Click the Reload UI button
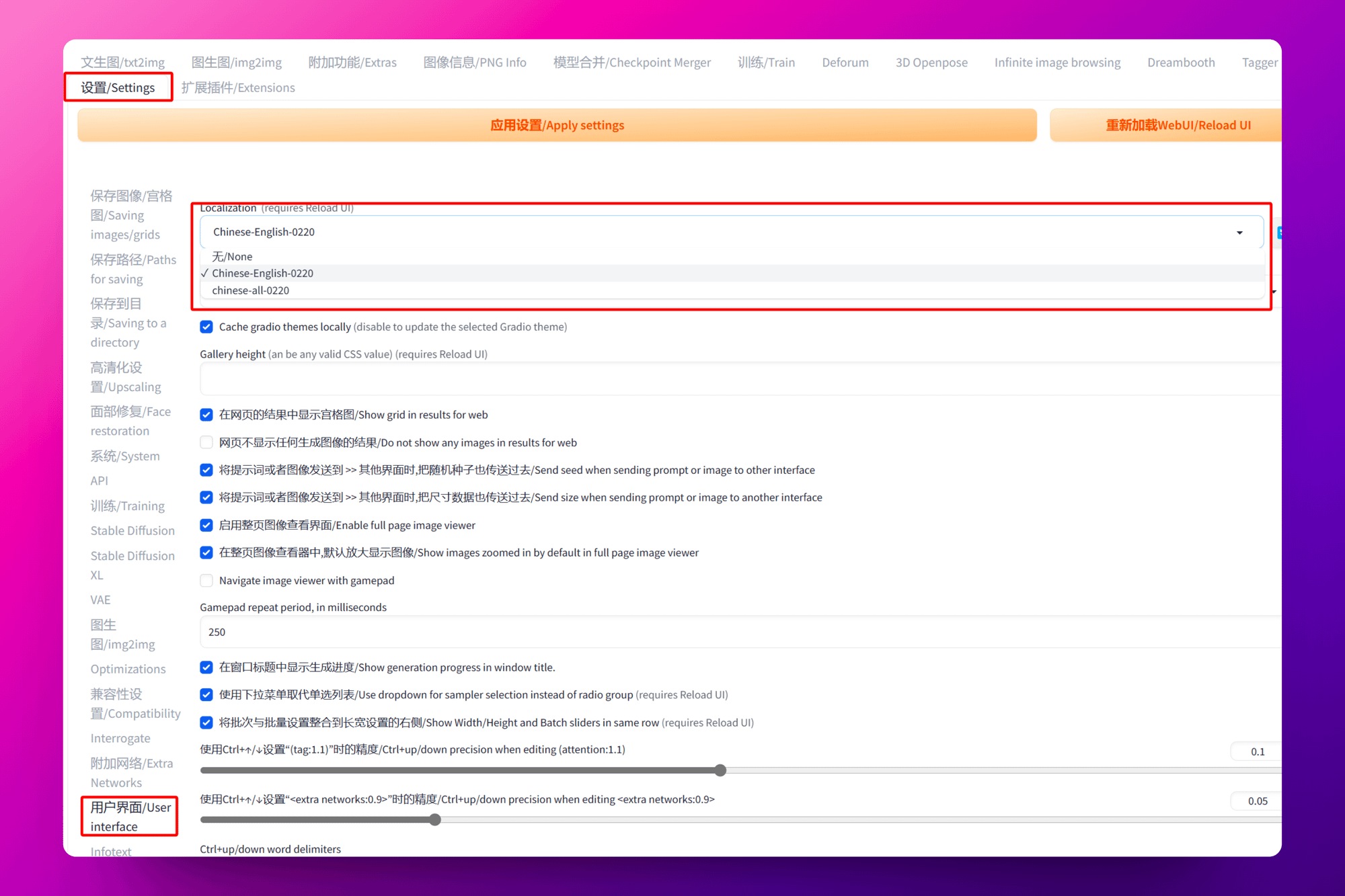Viewport: 1345px width, 896px height. [x=1177, y=125]
